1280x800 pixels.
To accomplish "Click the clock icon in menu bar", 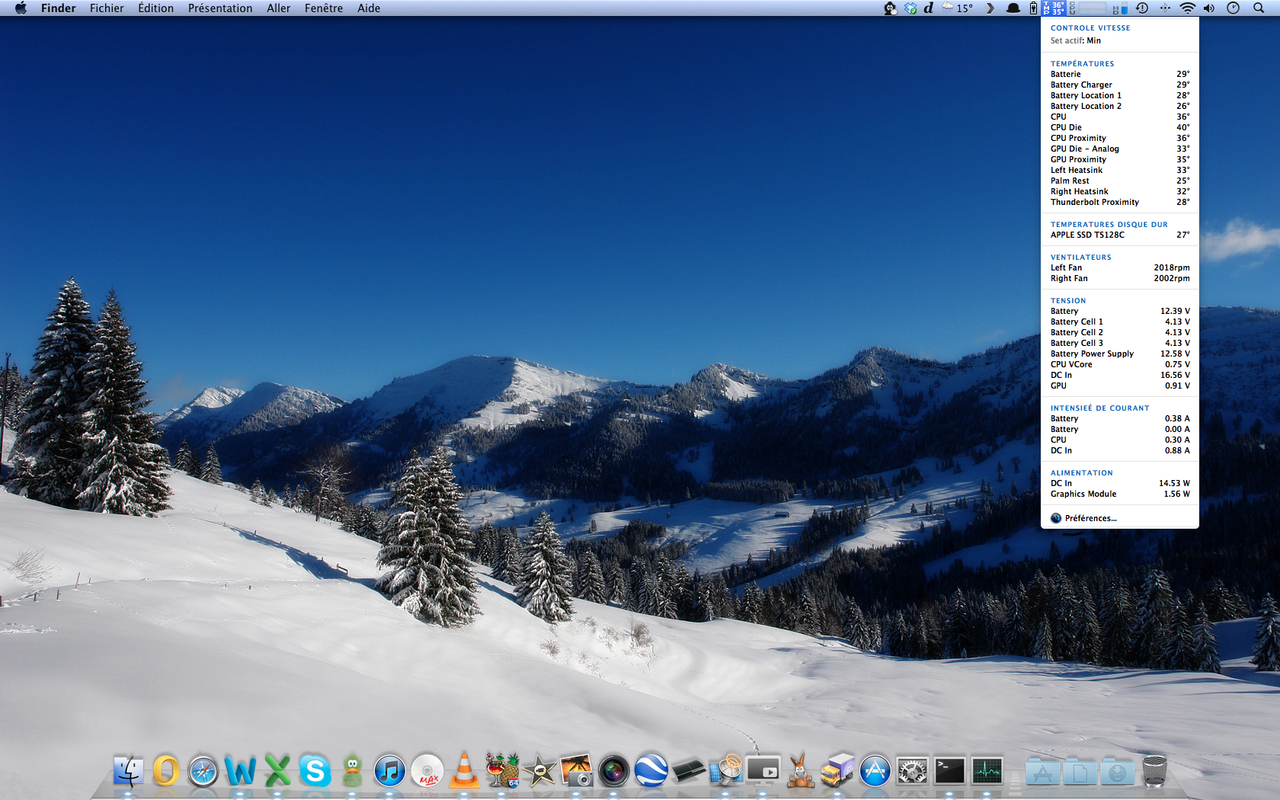I will click(x=1233, y=8).
